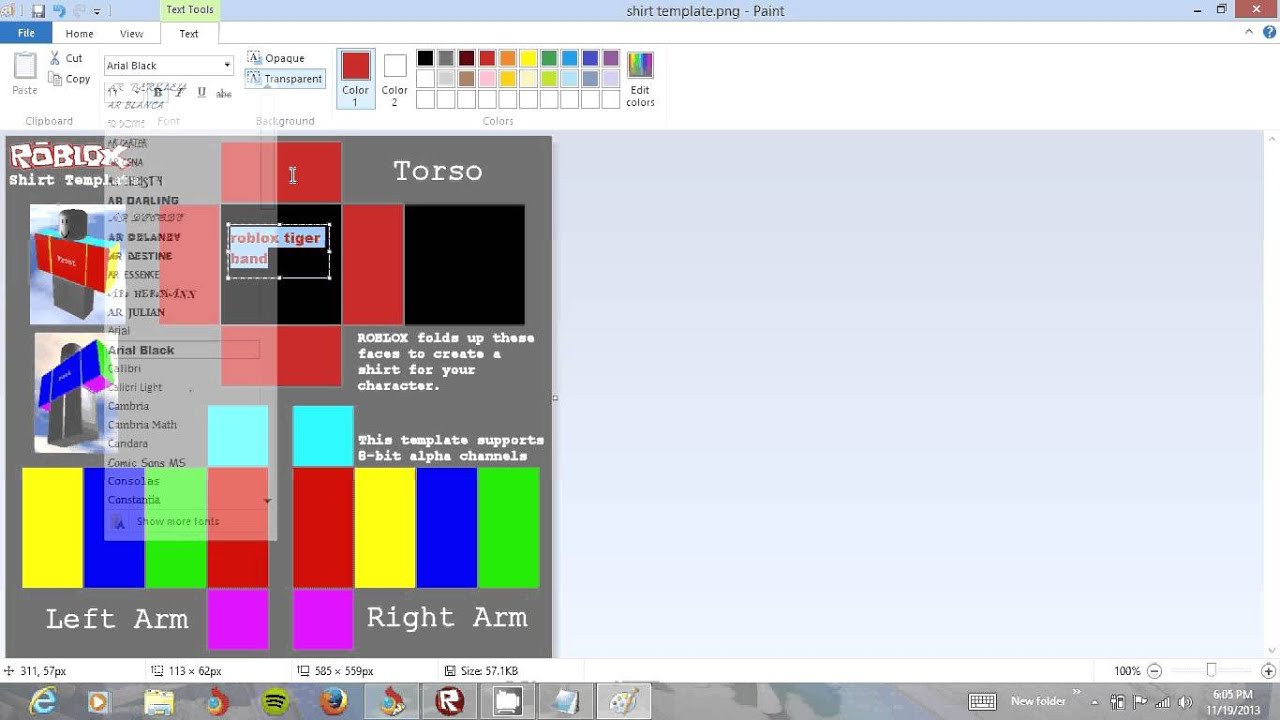
Task: Click the Save icon in quick access toolbar
Action: point(38,11)
